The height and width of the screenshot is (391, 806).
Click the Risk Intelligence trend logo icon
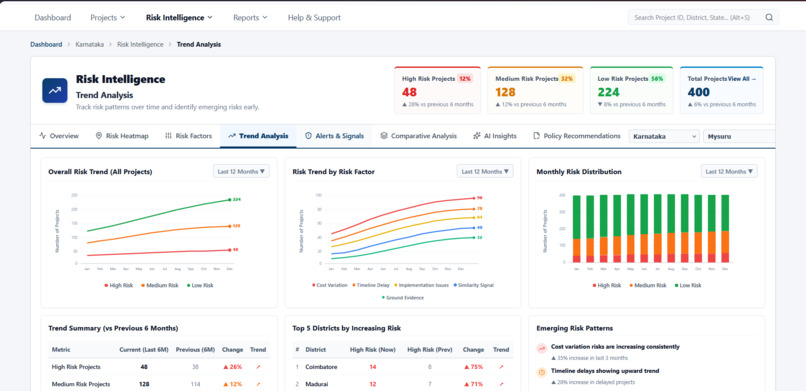(x=55, y=90)
